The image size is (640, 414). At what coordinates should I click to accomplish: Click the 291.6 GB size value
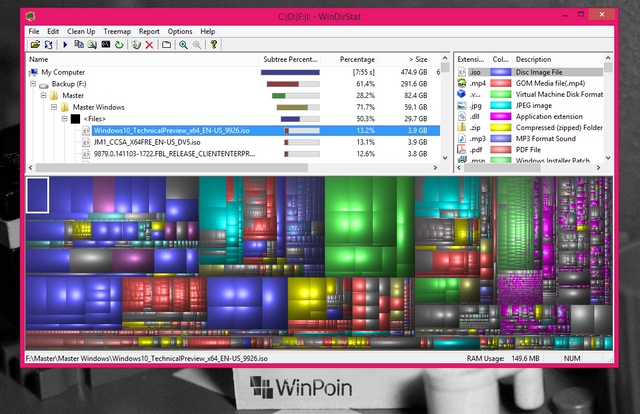[x=413, y=84]
